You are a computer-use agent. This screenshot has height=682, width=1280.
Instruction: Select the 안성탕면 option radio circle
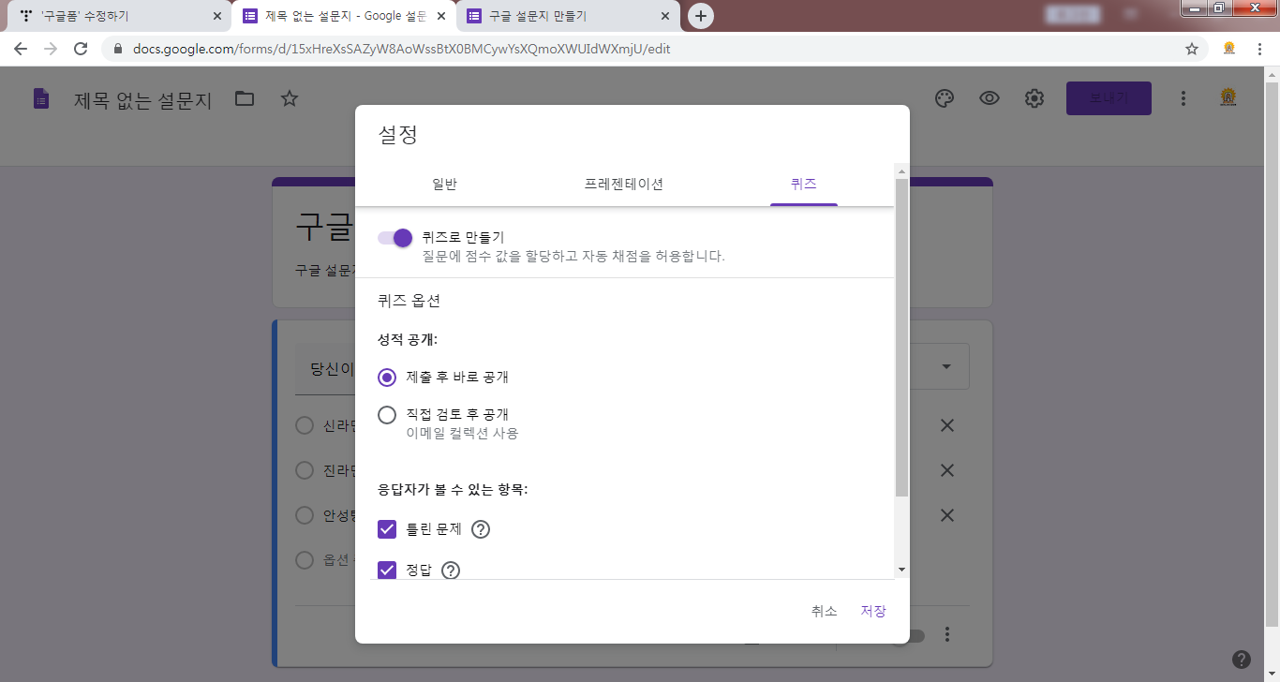click(305, 516)
